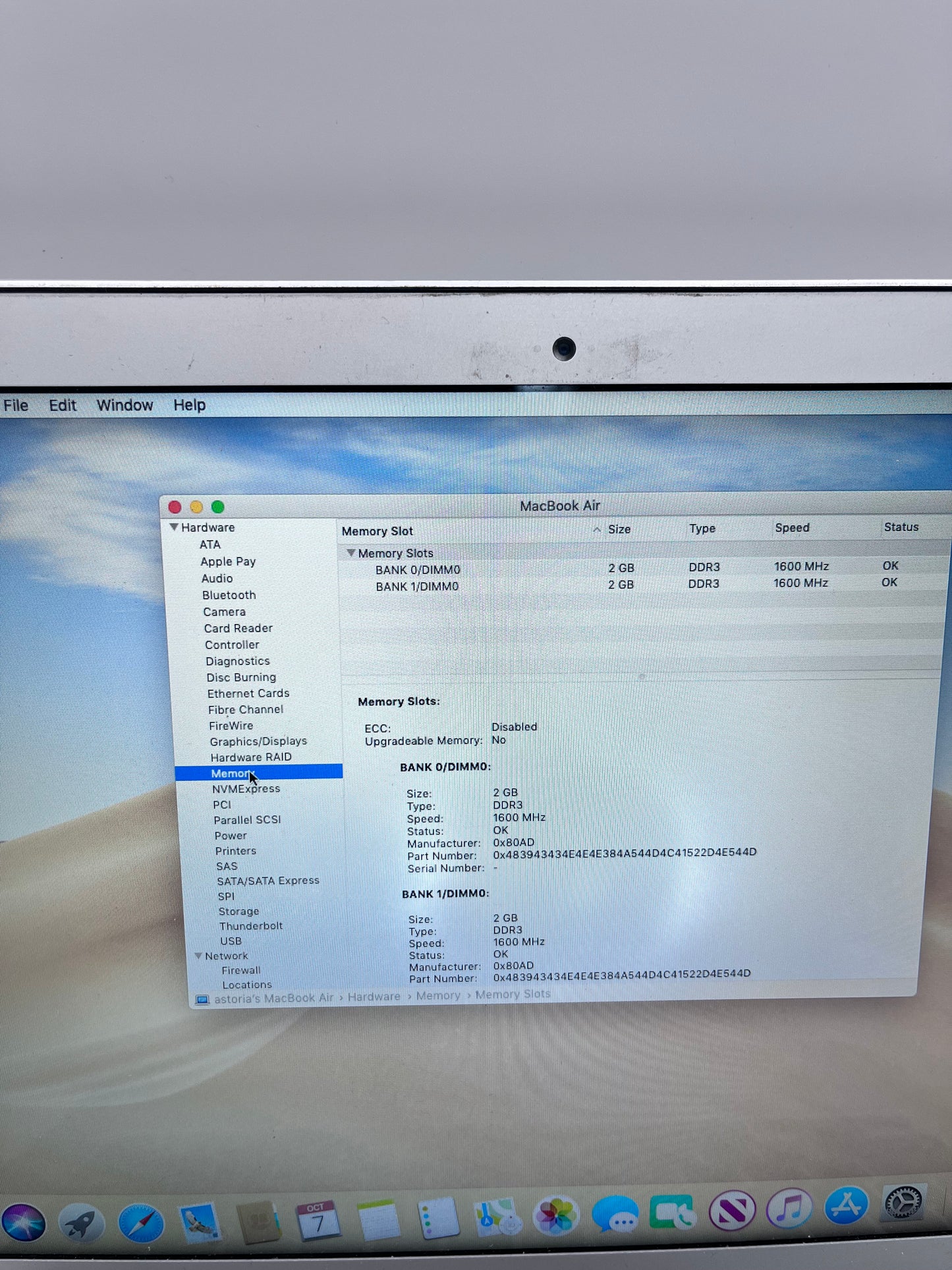
Task: Select Storage in the sidebar
Action: pos(238,911)
